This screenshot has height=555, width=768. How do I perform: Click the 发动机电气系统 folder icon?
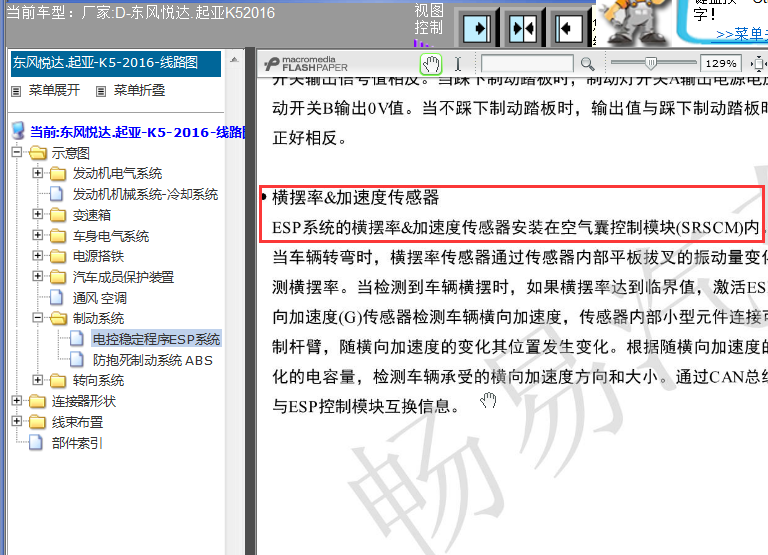[x=58, y=173]
